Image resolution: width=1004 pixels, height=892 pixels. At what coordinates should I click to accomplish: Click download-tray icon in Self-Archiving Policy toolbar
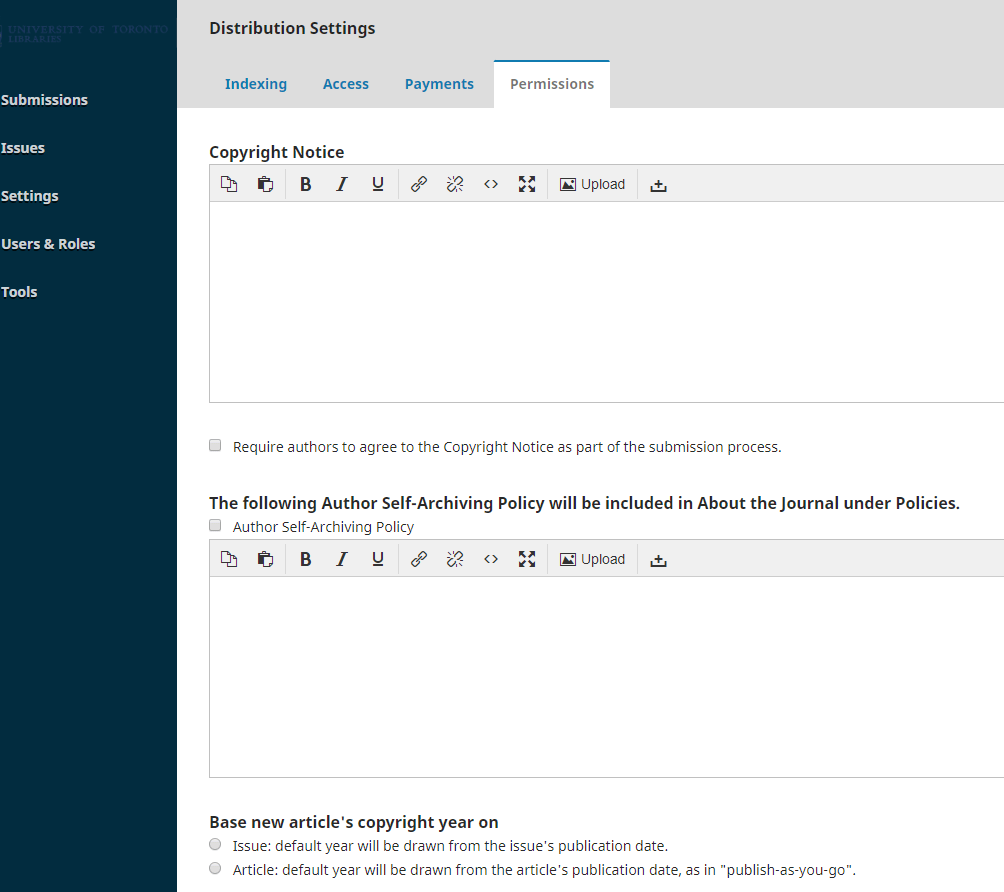(x=658, y=560)
